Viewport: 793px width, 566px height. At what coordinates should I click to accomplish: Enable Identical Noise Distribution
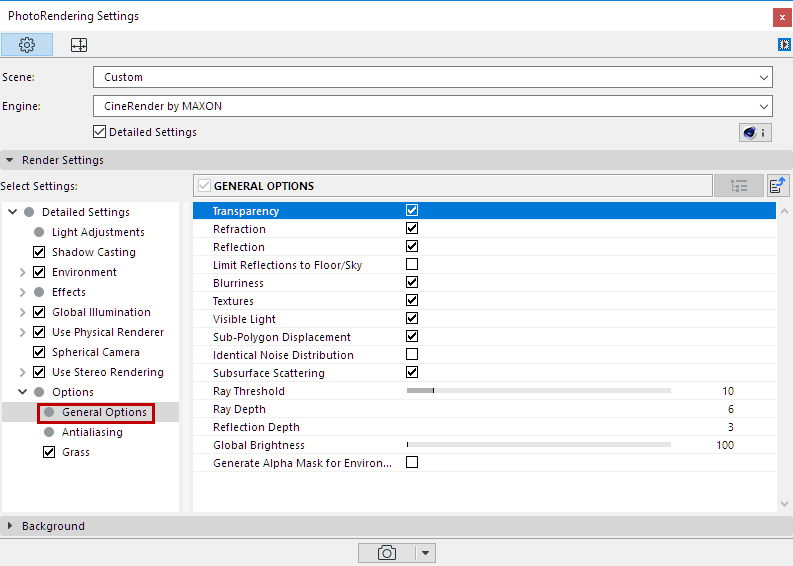[412, 354]
